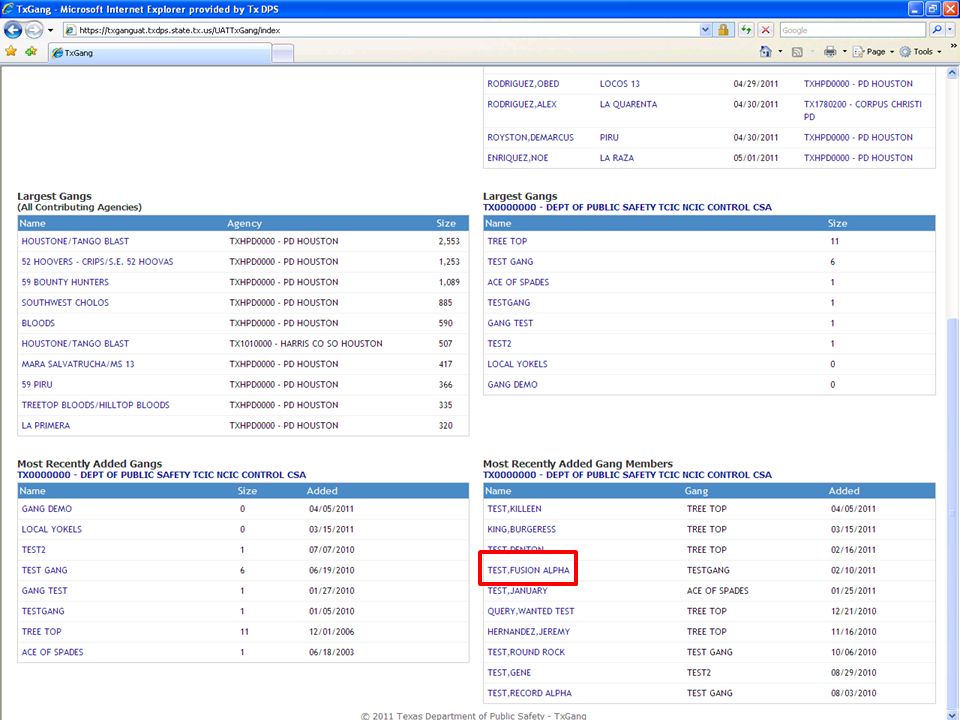Click the Forward navigation arrow
Viewport: 960px width, 720px height.
34,29
